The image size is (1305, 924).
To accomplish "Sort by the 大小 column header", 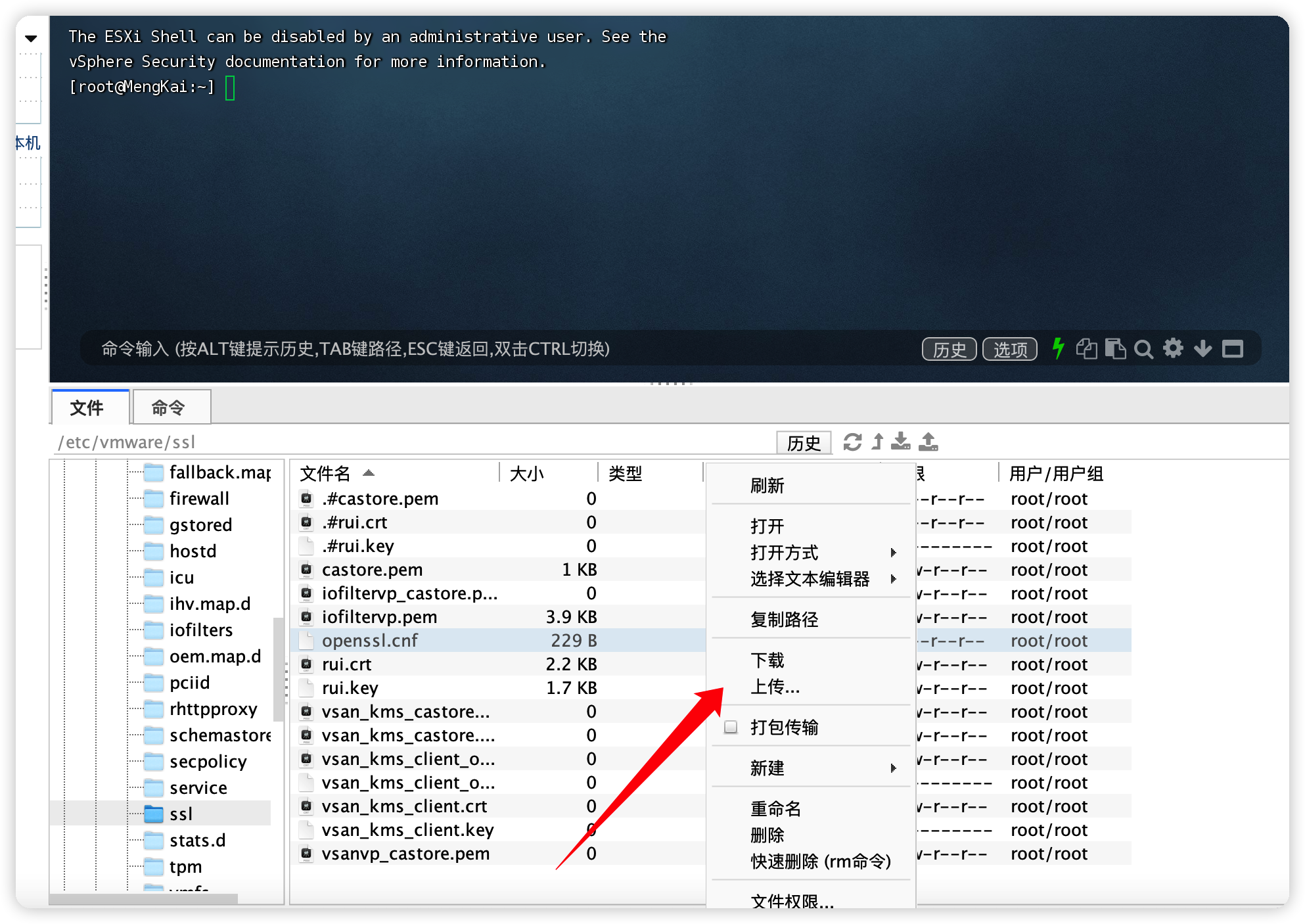I will [x=549, y=473].
